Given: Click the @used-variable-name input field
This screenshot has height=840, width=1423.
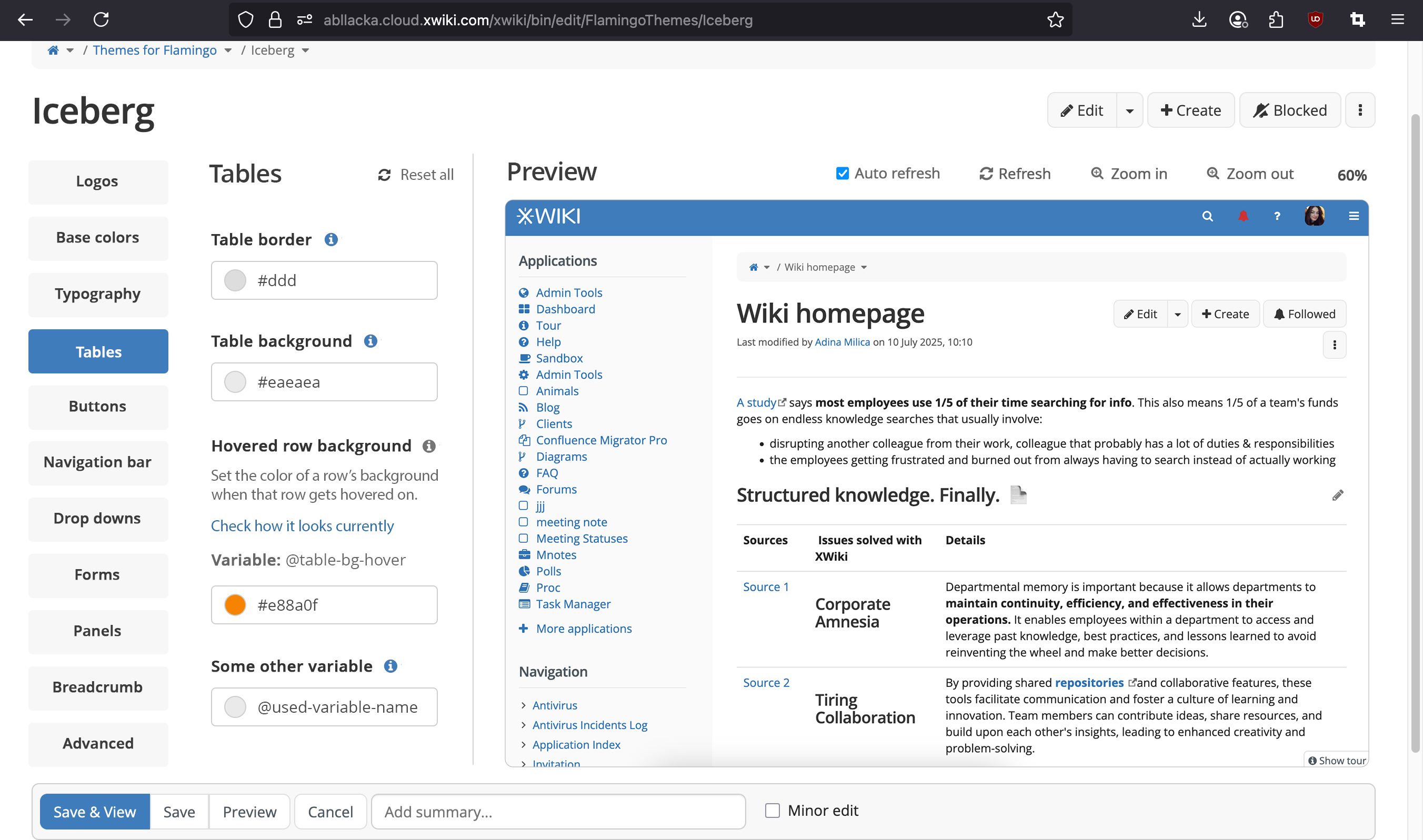Looking at the screenshot, I should coord(325,707).
